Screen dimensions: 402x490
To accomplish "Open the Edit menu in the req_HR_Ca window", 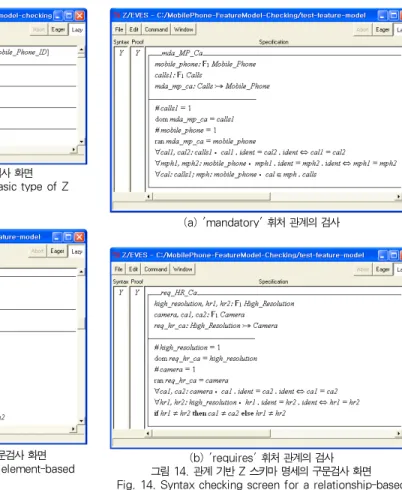I will pyautogui.click(x=133, y=269).
